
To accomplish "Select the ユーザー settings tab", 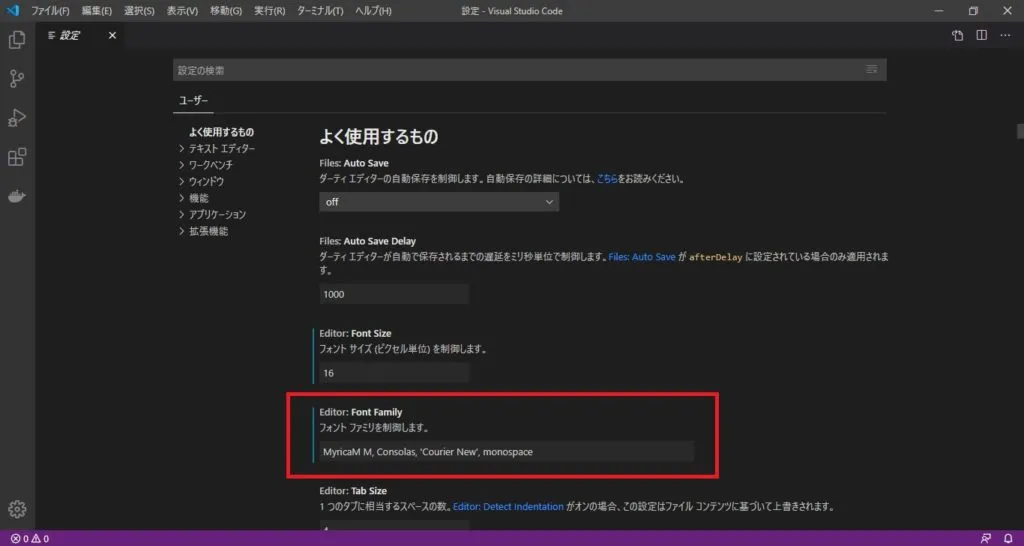I will pos(194,101).
